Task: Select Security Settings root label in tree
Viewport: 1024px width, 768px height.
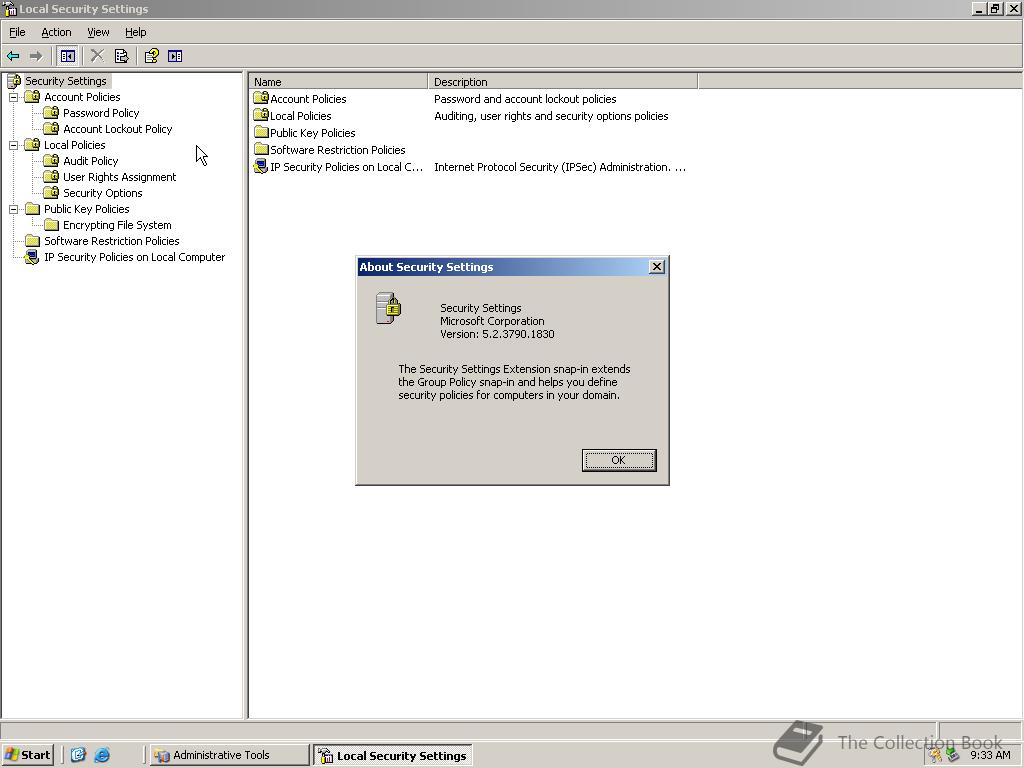Action: pos(66,81)
